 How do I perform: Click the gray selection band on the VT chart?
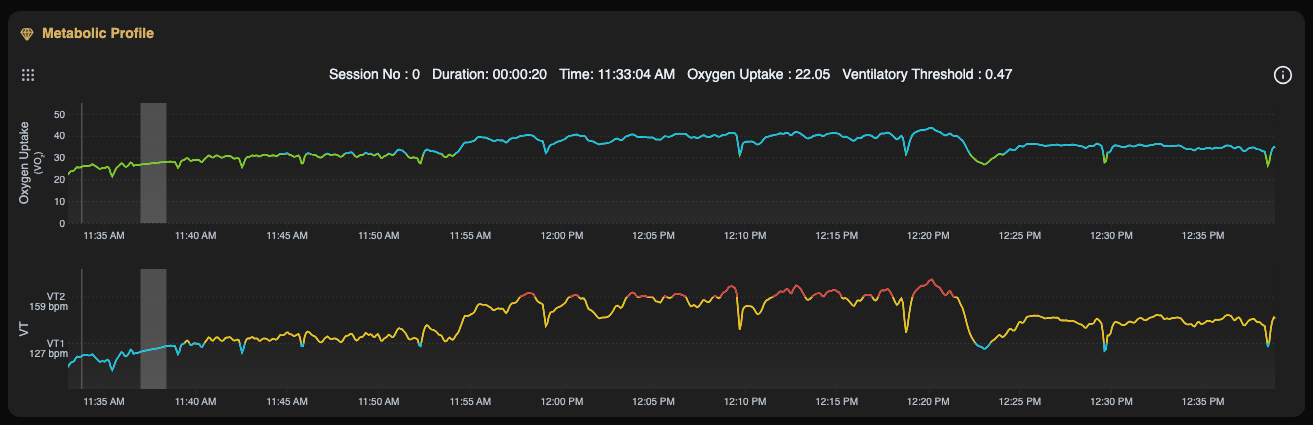(153, 328)
